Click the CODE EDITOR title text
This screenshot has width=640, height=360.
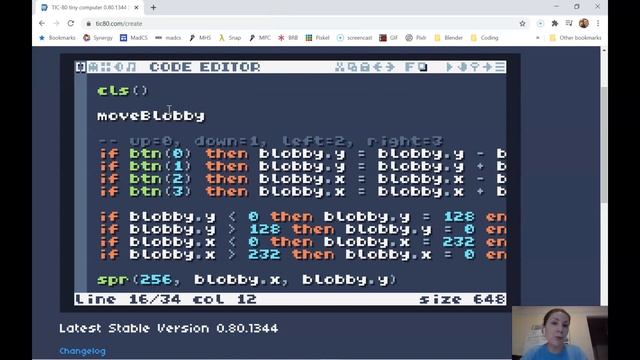205,67
